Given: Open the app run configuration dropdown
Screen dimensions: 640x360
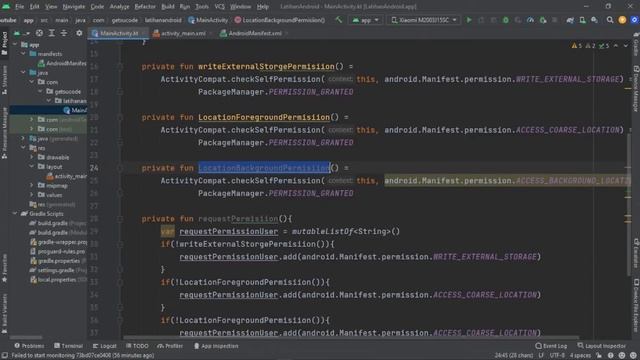Looking at the screenshot, I should [366, 20].
